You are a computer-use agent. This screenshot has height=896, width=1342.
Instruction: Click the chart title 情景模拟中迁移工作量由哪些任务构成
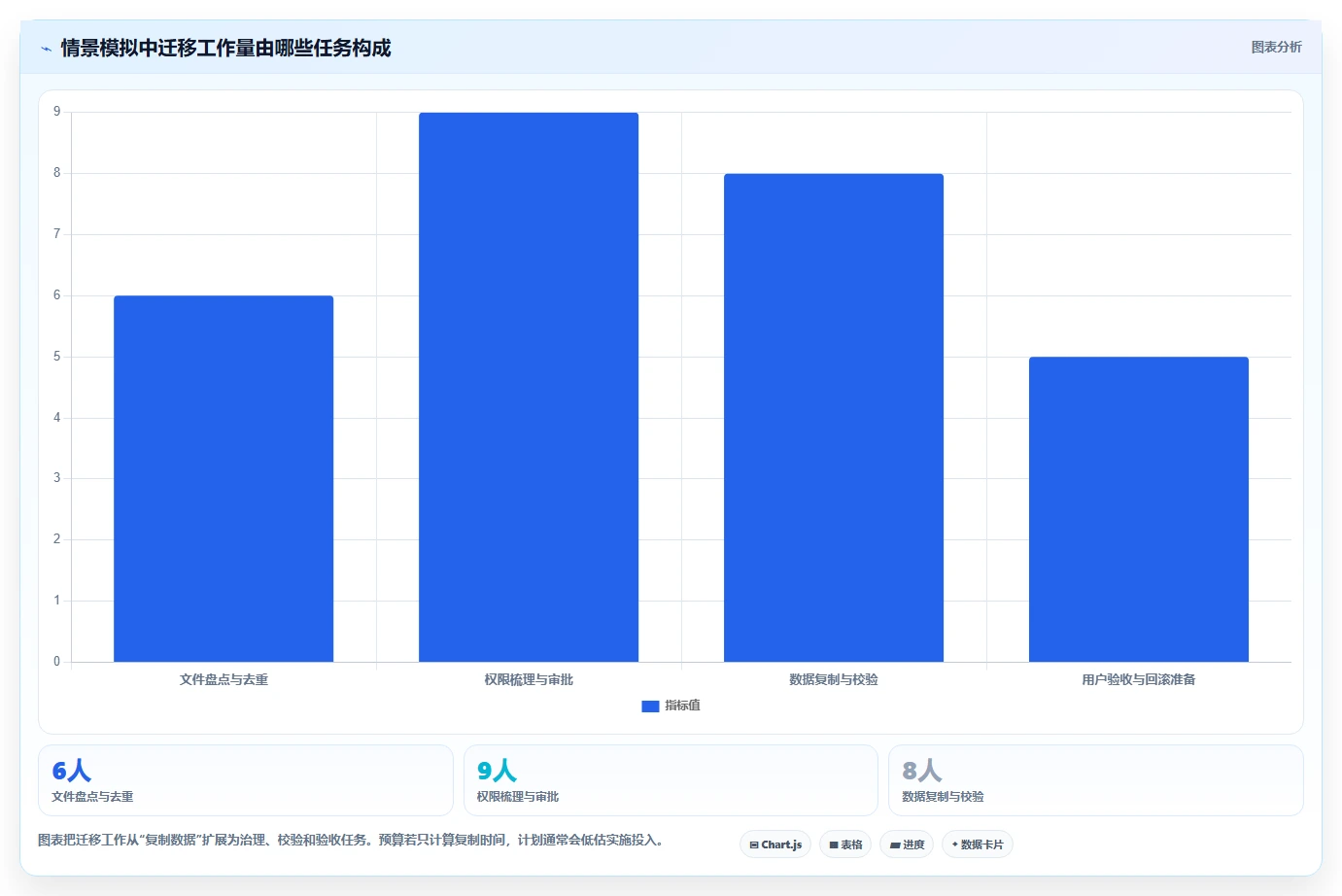225,48
